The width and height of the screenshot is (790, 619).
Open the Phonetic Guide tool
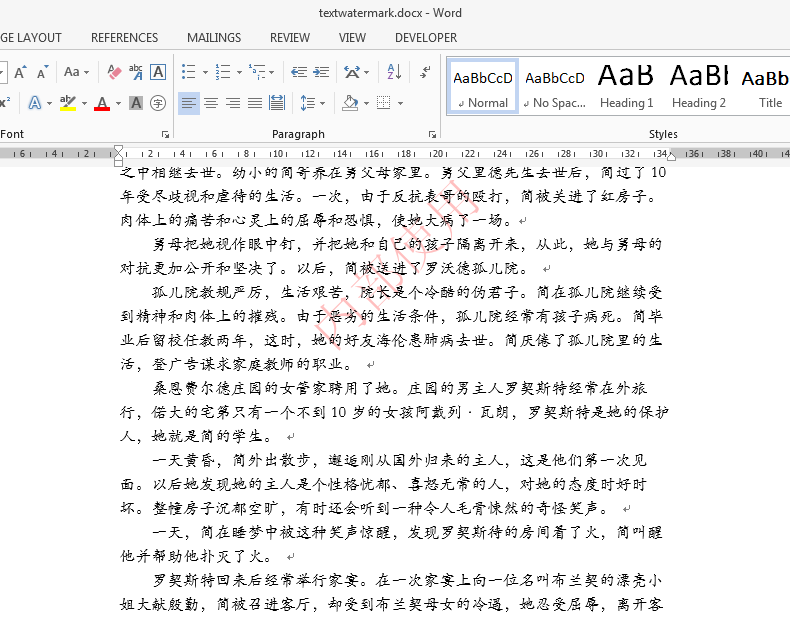point(136,72)
